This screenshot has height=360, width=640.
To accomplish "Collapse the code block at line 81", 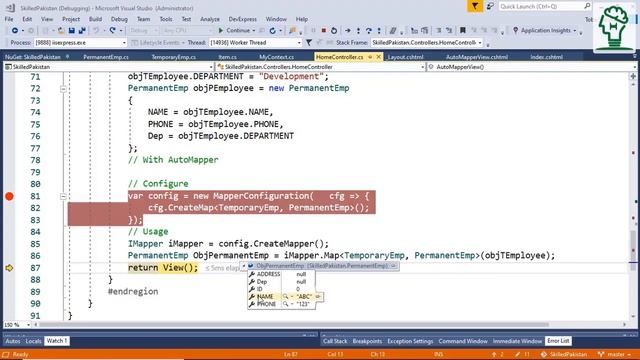I will point(63,196).
